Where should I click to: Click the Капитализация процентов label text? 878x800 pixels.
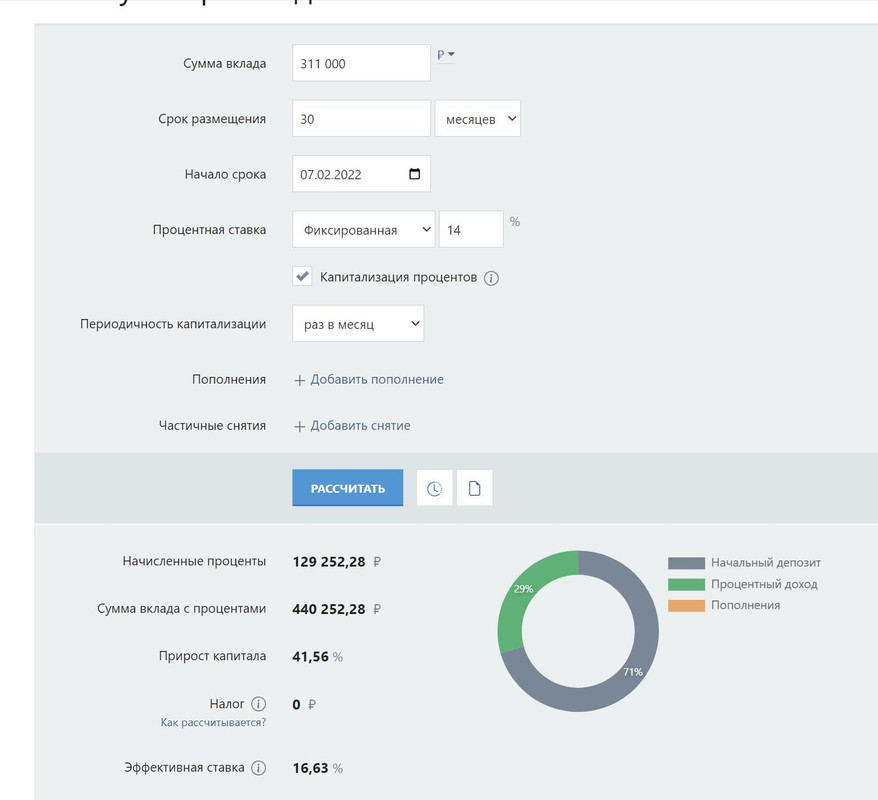(x=398, y=277)
